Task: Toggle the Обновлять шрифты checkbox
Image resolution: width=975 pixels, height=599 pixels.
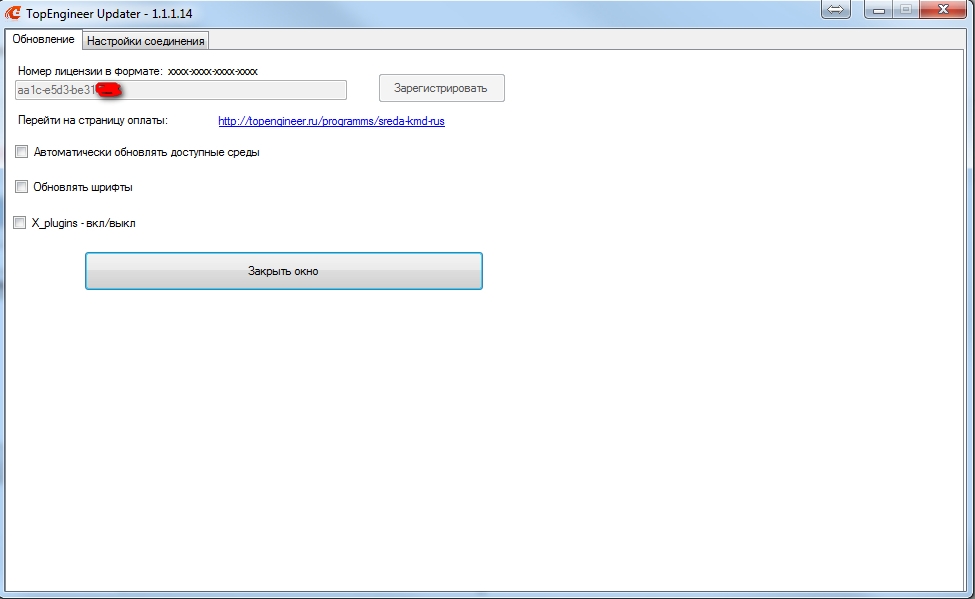Action: (22, 187)
